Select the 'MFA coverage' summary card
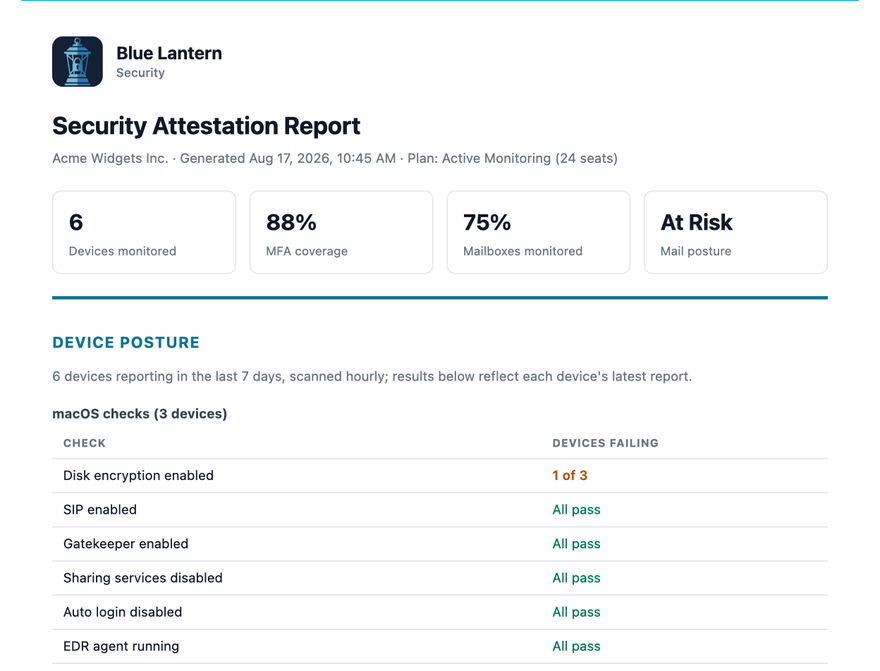This screenshot has height=671, width=880. pos(341,232)
